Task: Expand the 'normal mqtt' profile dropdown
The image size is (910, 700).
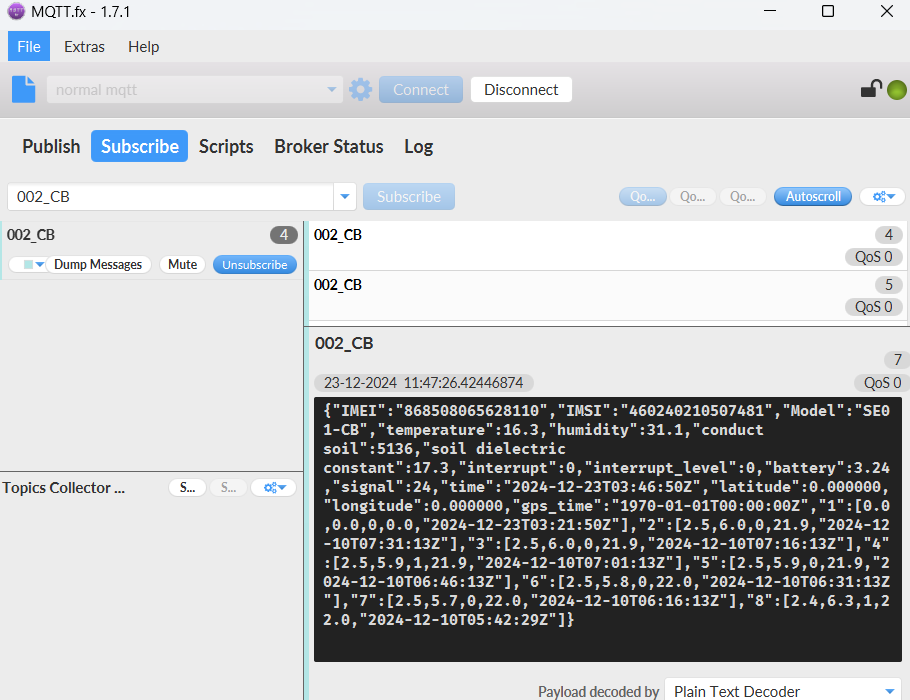Action: (x=331, y=90)
